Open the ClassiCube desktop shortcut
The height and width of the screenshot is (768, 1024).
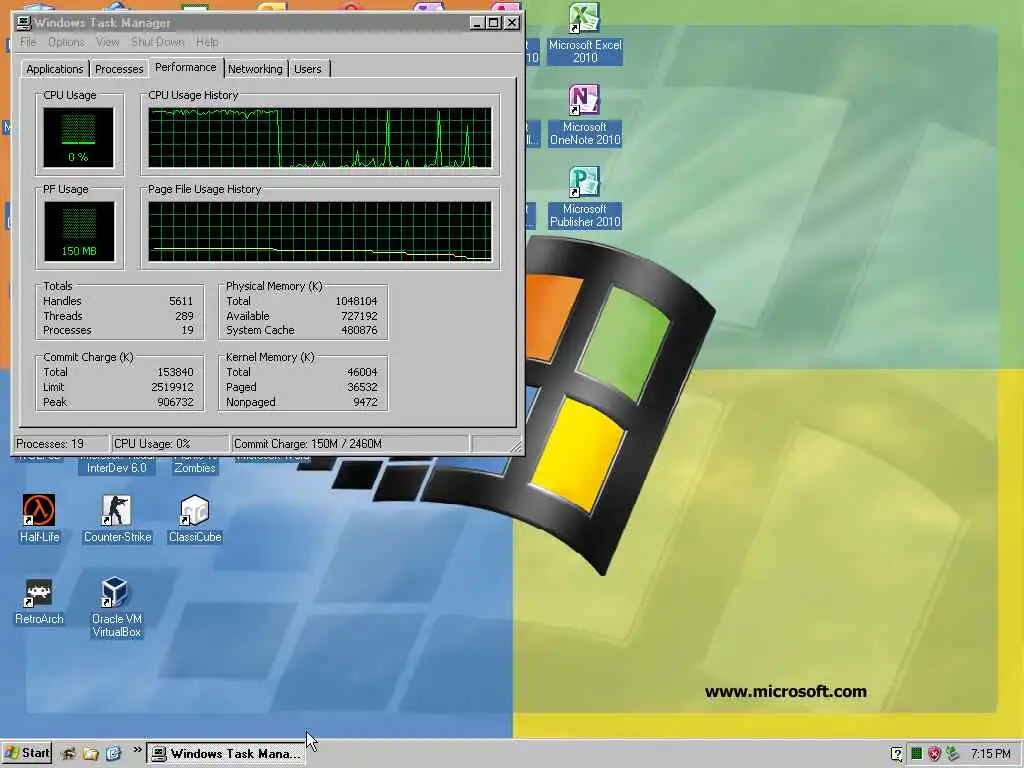[195, 519]
